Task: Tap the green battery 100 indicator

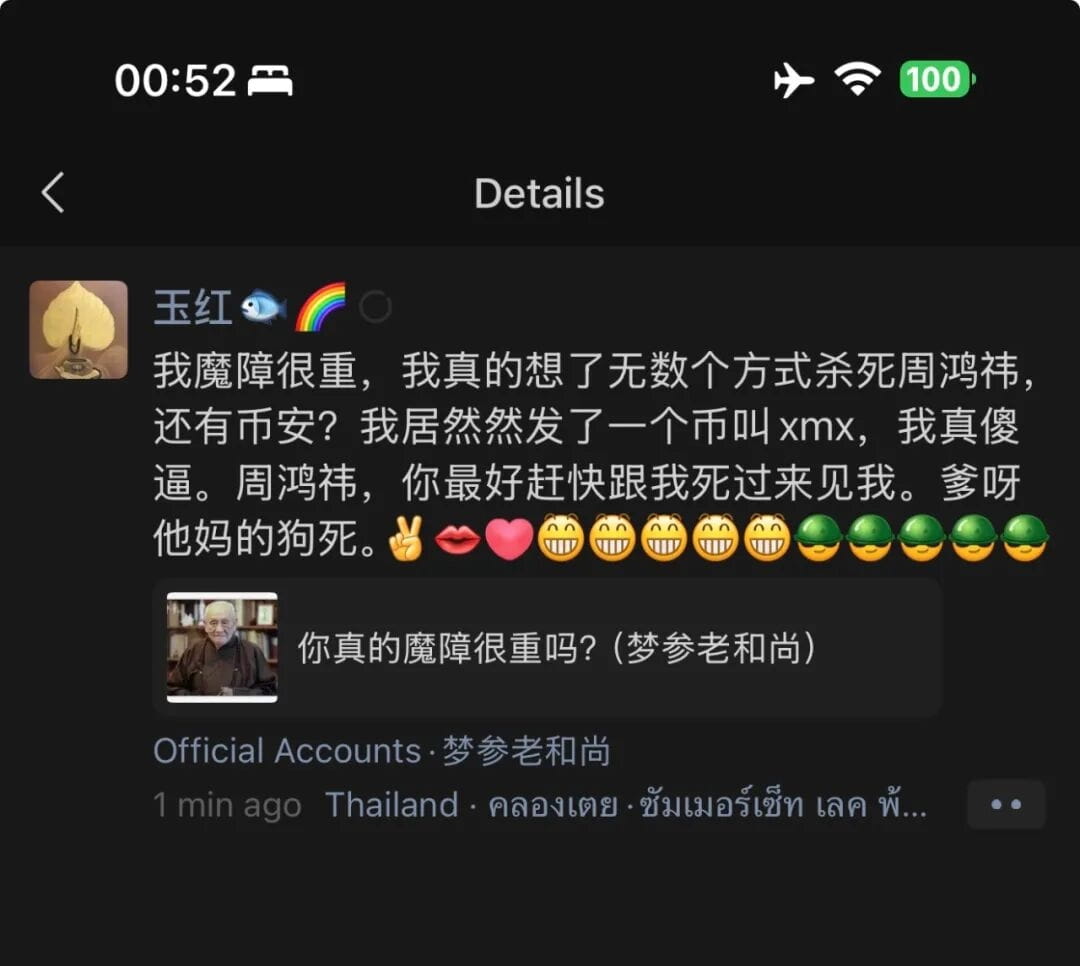Action: 937,79
